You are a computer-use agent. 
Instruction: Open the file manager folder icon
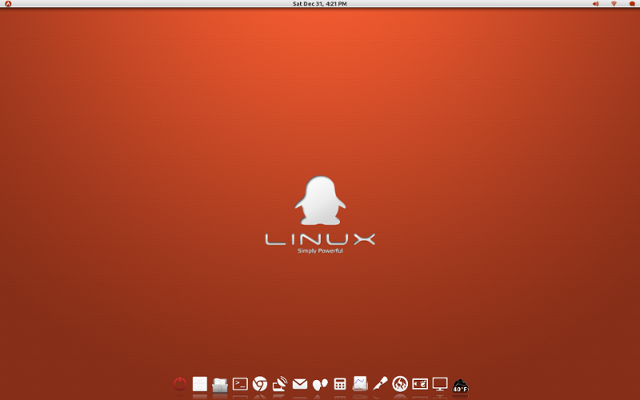pos(220,384)
